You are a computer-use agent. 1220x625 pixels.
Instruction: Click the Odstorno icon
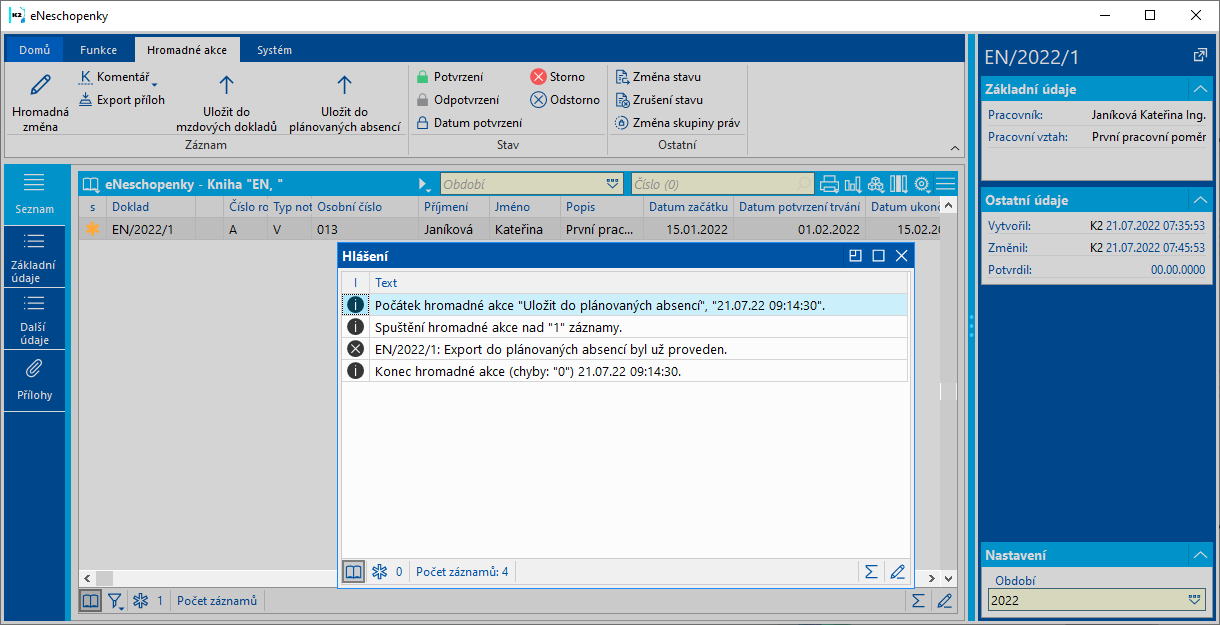coord(538,100)
